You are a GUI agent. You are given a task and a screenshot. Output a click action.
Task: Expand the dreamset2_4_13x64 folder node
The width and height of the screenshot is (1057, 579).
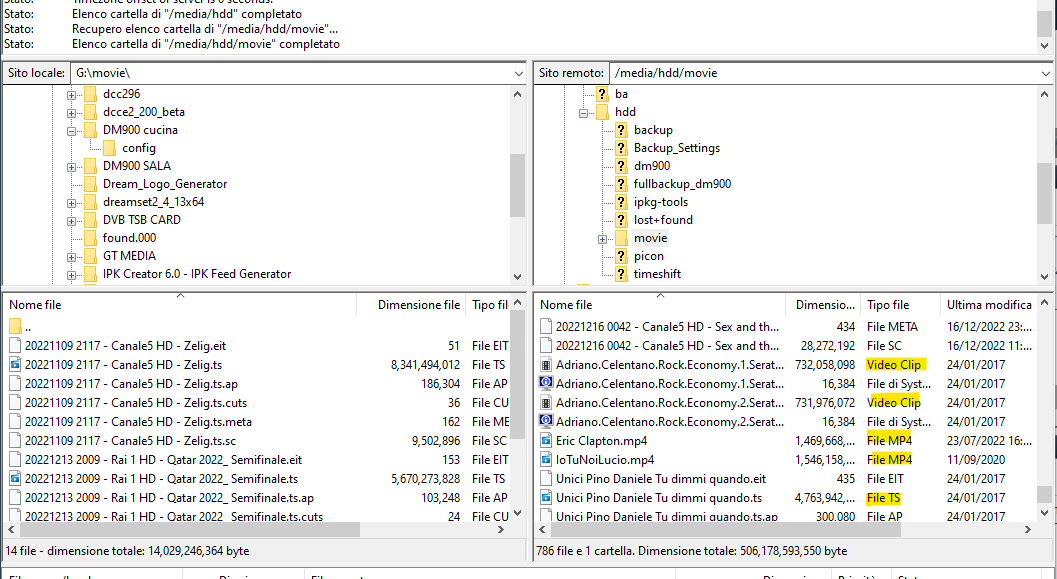point(71,203)
